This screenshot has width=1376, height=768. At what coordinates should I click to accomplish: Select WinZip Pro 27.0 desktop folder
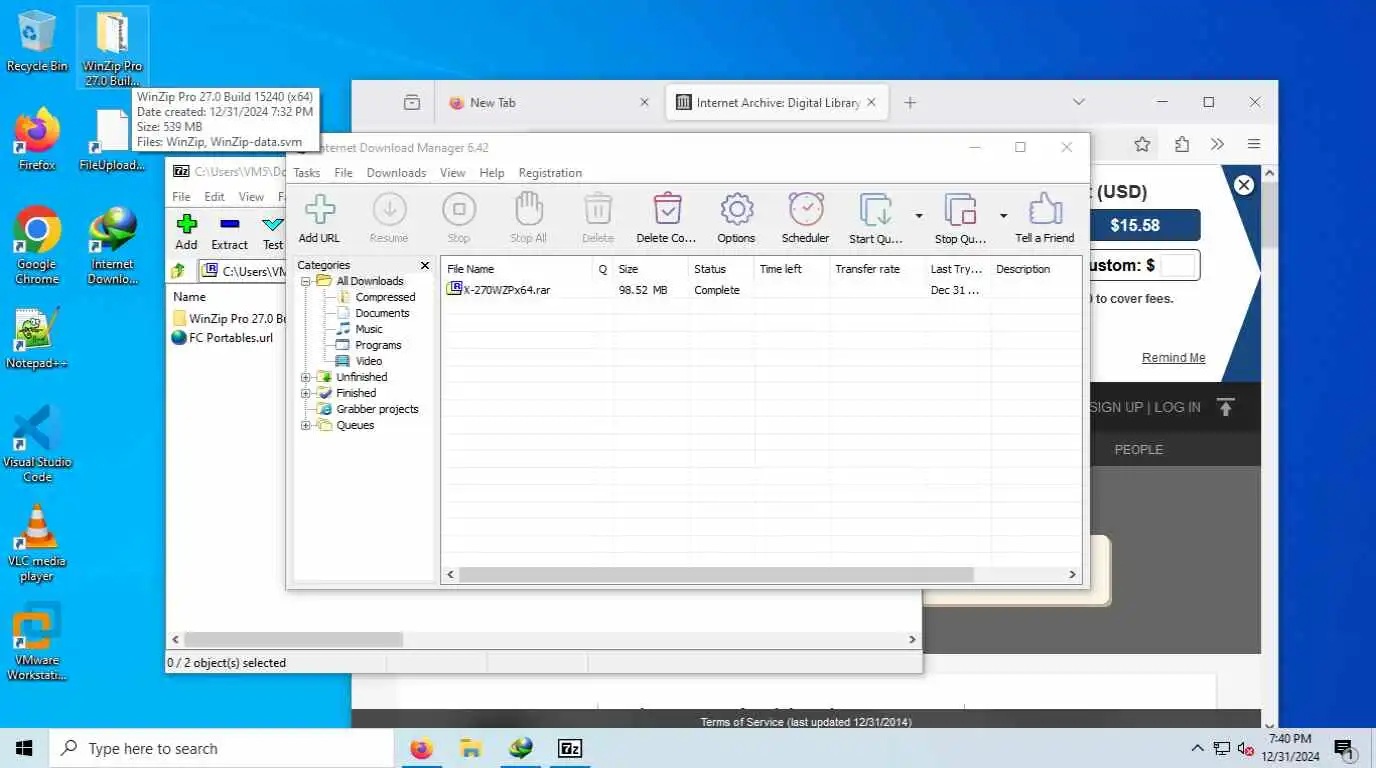tap(112, 48)
